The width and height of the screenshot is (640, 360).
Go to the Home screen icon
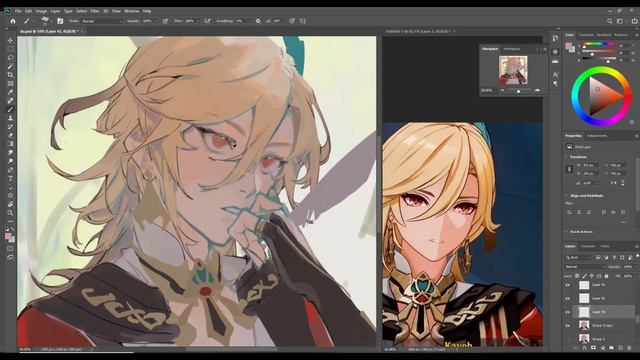(13, 21)
